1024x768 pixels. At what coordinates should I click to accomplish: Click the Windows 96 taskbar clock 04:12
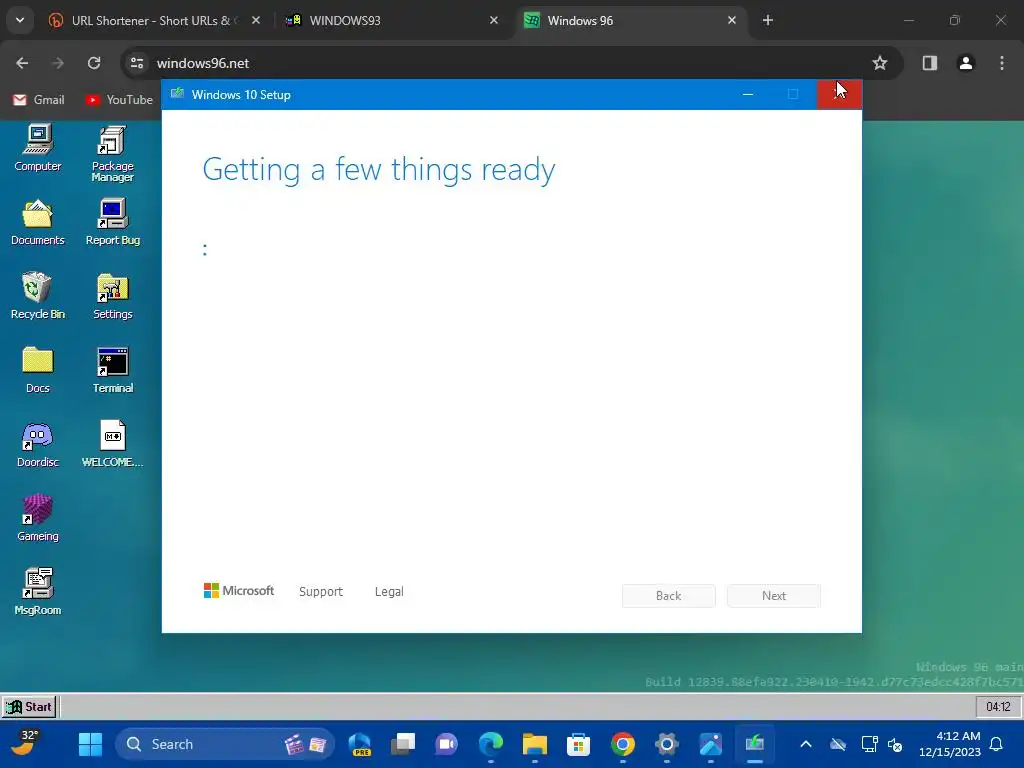998,707
